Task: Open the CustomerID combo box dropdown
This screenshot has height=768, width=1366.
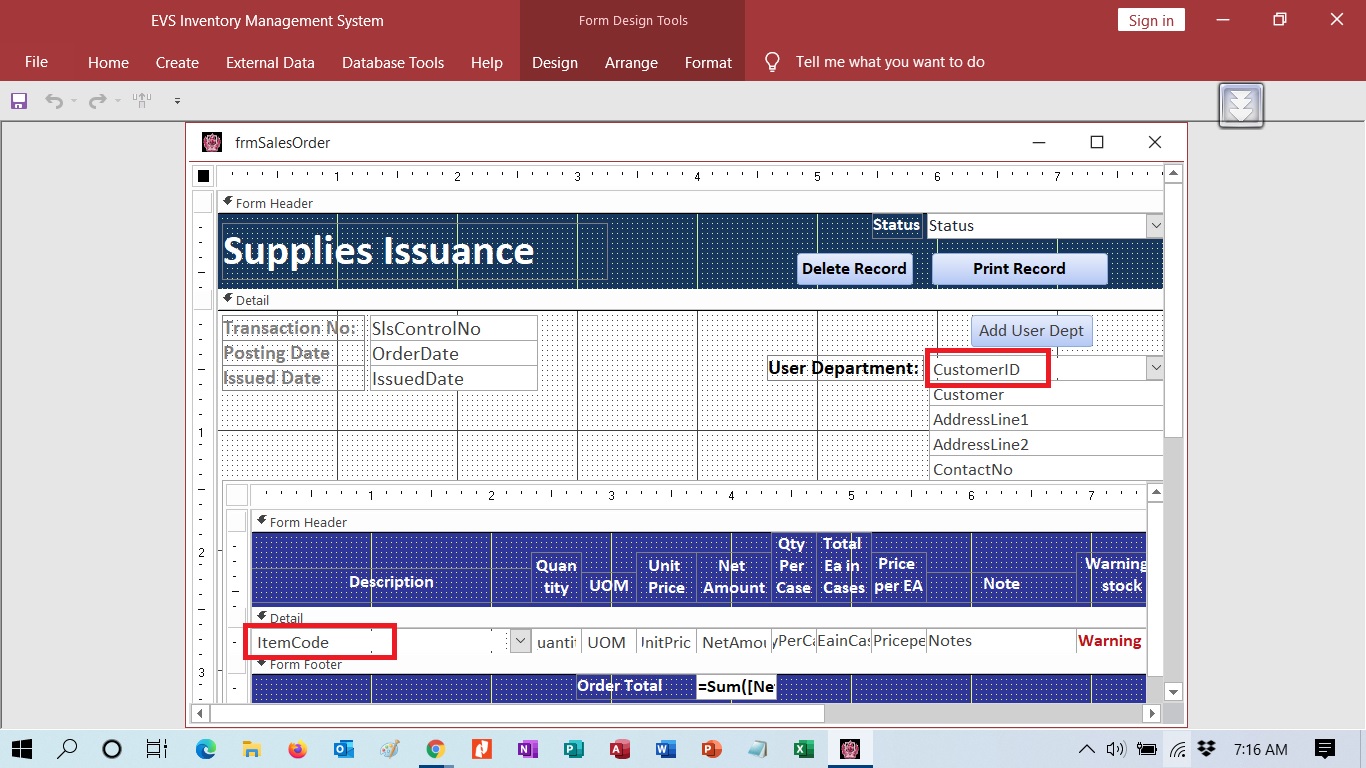Action: tap(1155, 369)
